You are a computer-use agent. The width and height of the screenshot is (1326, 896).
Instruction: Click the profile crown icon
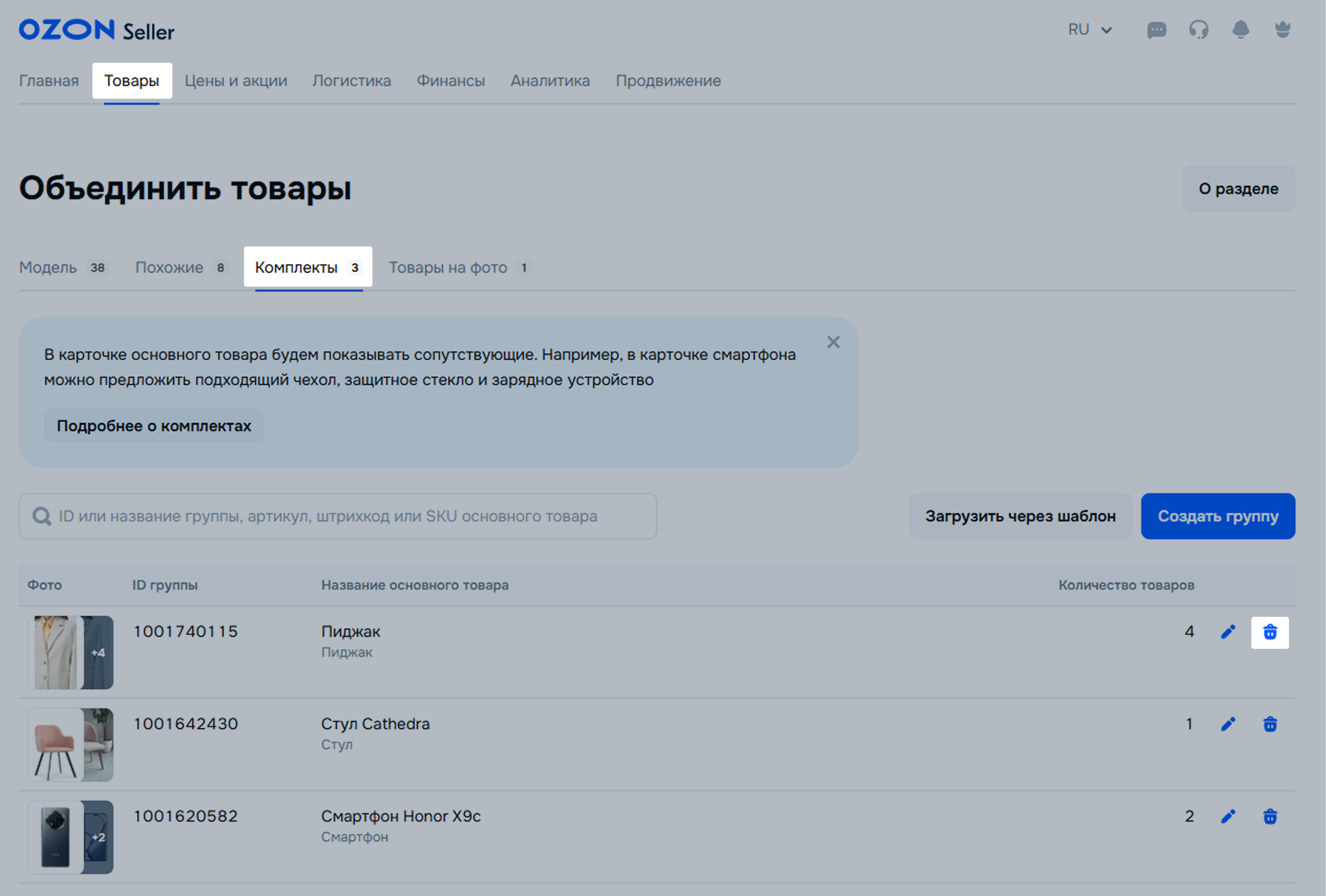(1283, 30)
